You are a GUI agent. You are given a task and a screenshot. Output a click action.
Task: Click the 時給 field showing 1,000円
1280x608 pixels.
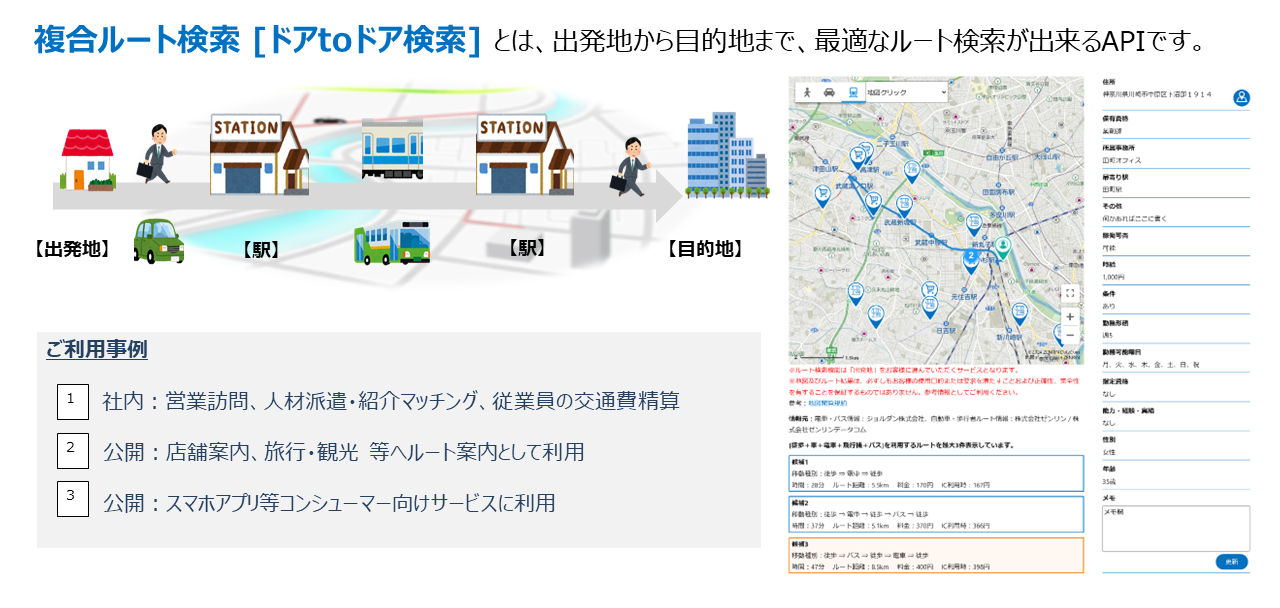tap(1113, 277)
